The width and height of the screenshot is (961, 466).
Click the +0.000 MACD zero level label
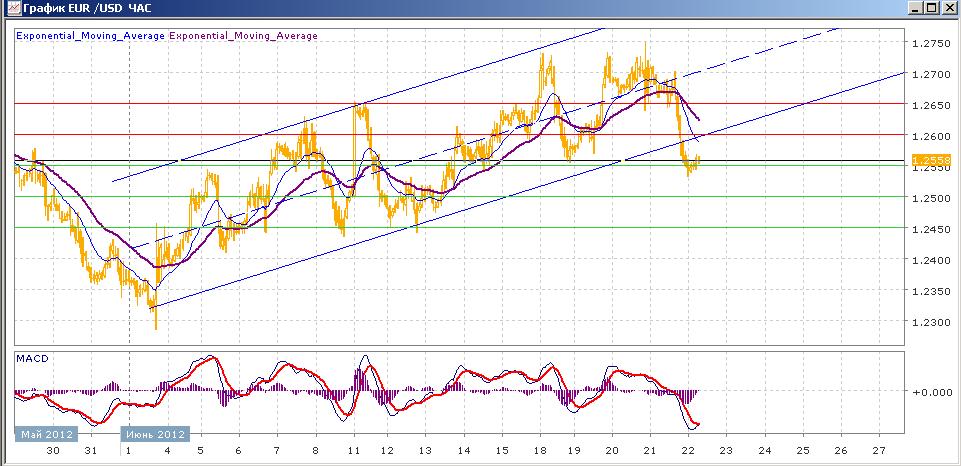932,392
